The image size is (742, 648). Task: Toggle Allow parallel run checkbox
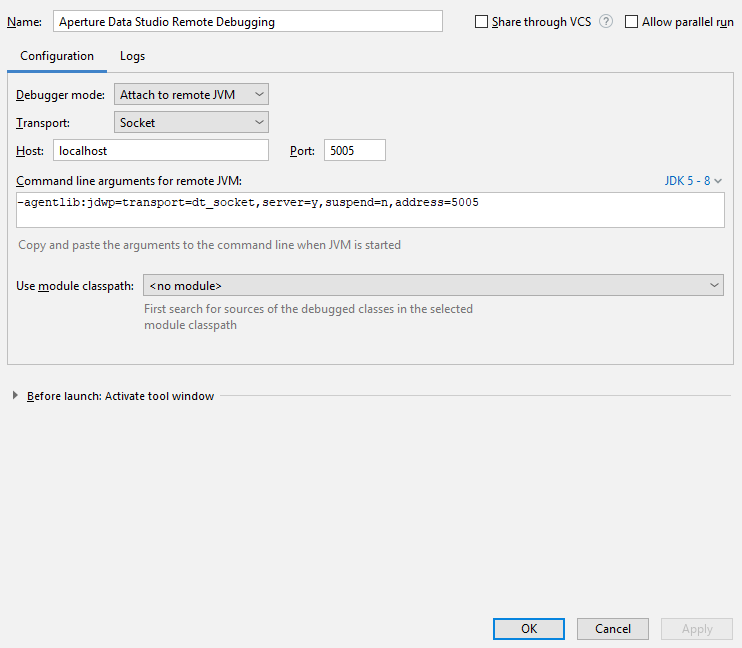point(631,22)
